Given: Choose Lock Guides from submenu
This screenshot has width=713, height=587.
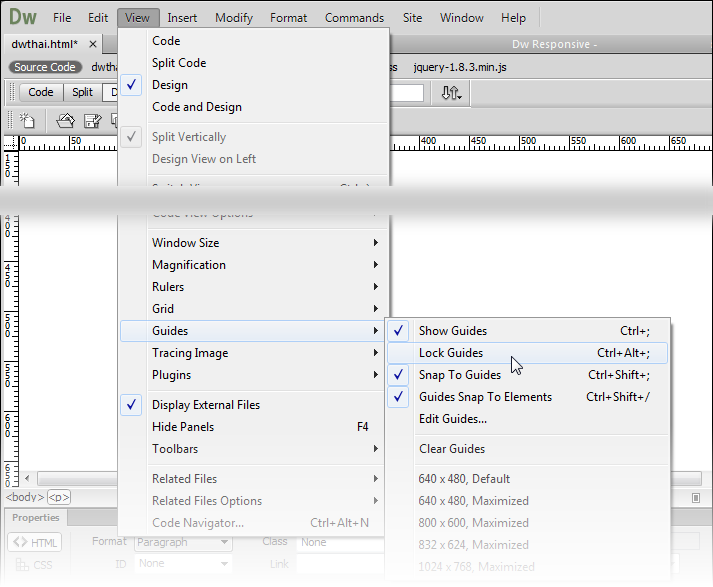Looking at the screenshot, I should [450, 353].
